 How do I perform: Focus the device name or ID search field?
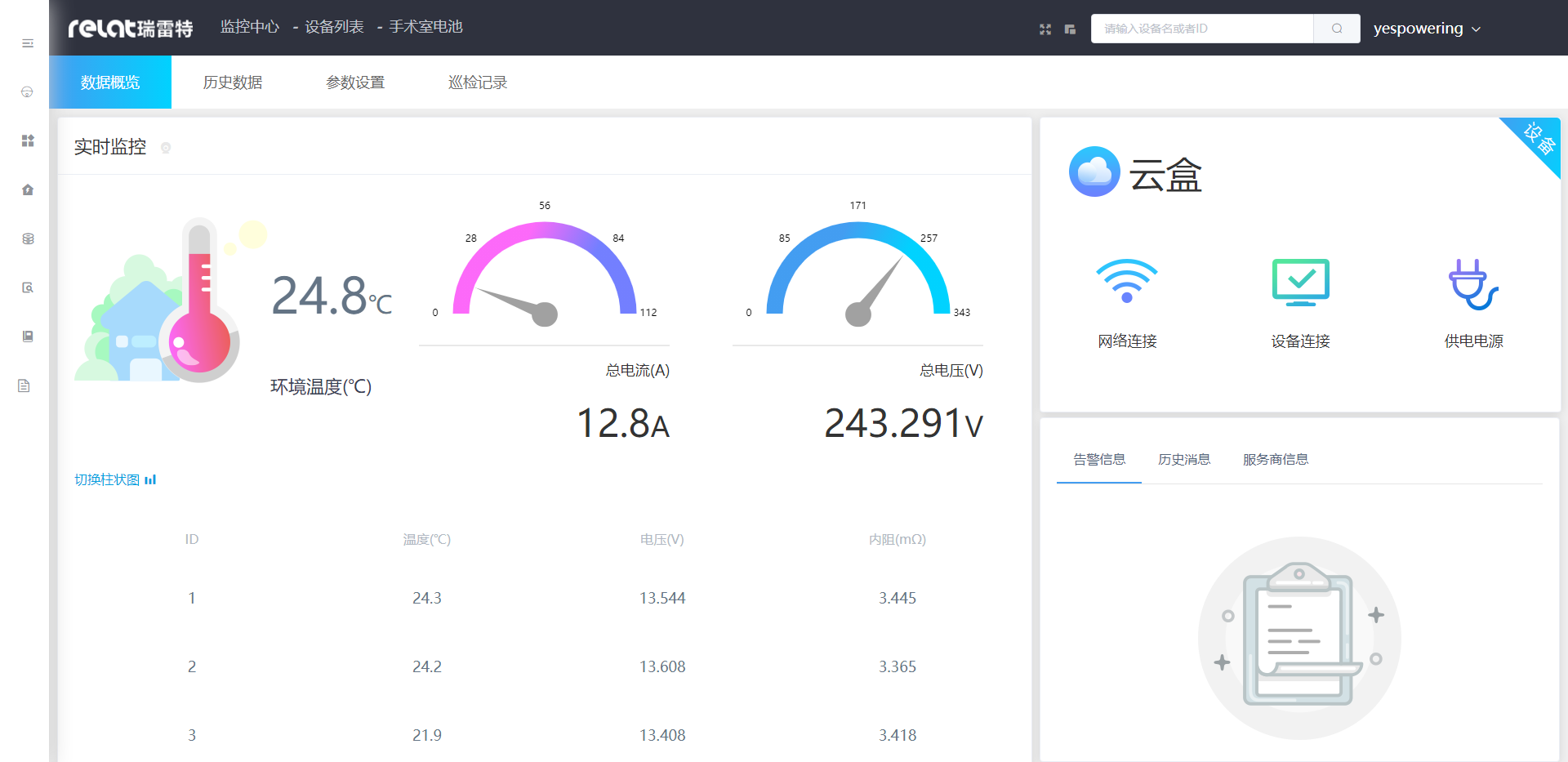coord(1202,29)
